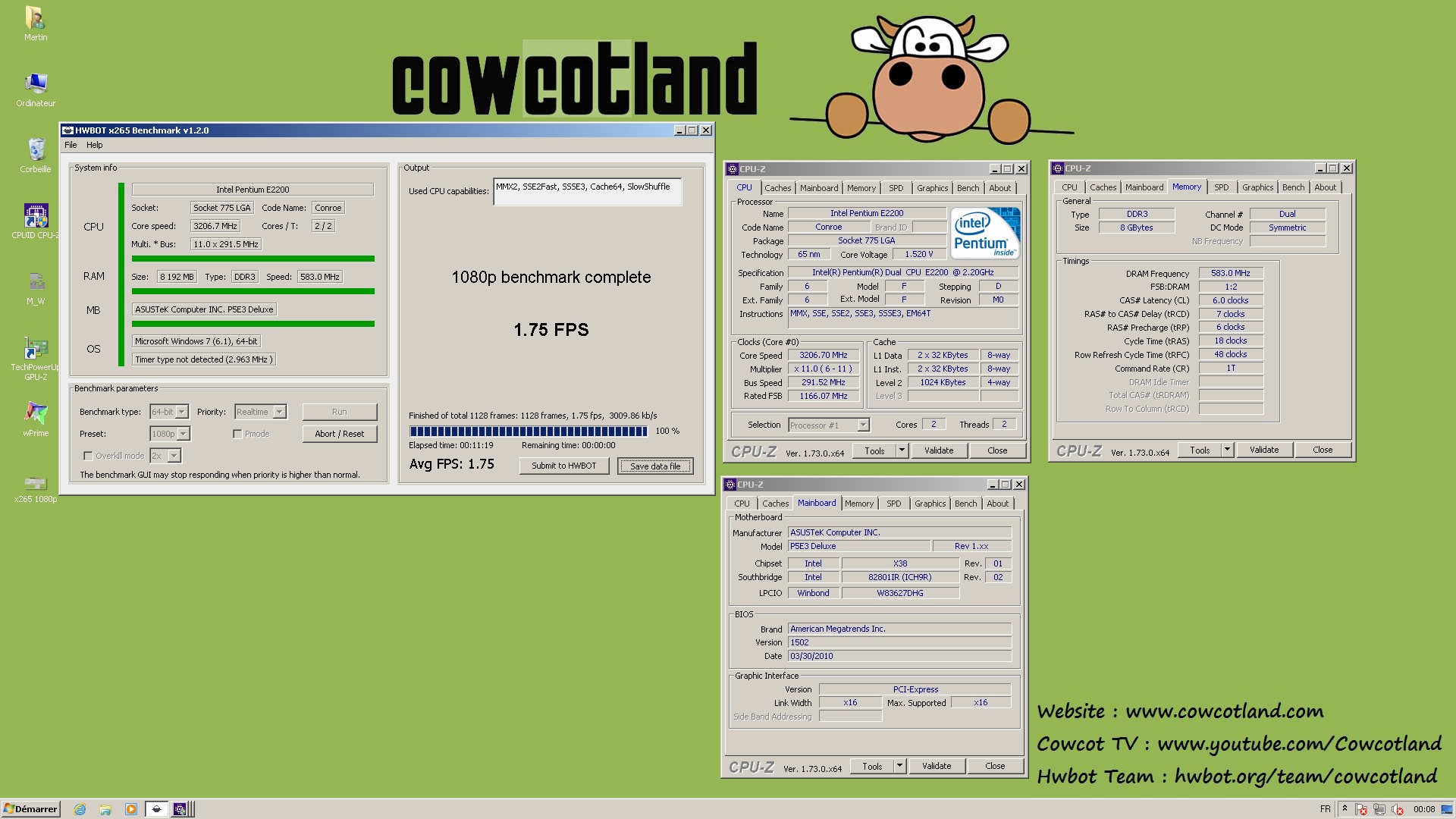Click Validate in CPU-Z CPU window
1456x819 pixels.
[939, 450]
